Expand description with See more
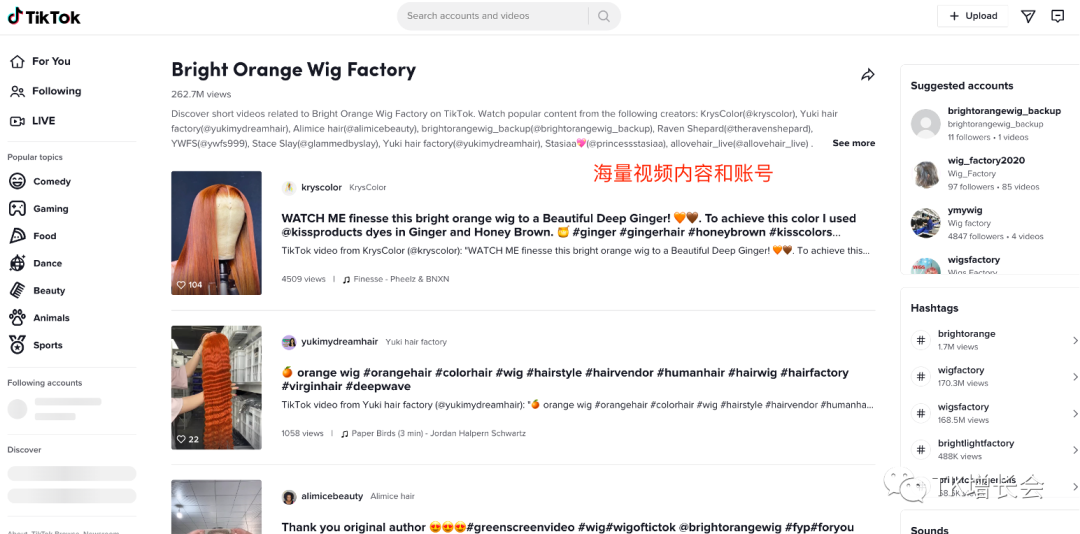Viewport: 1080px width, 534px height. point(853,143)
